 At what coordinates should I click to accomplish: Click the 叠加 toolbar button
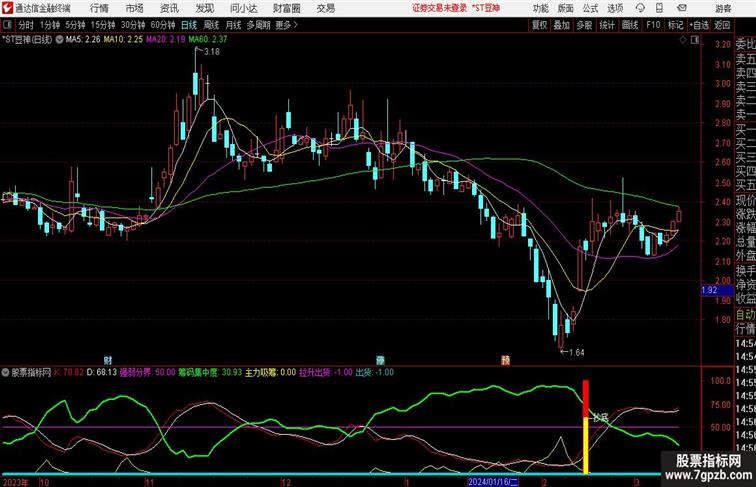(562, 25)
